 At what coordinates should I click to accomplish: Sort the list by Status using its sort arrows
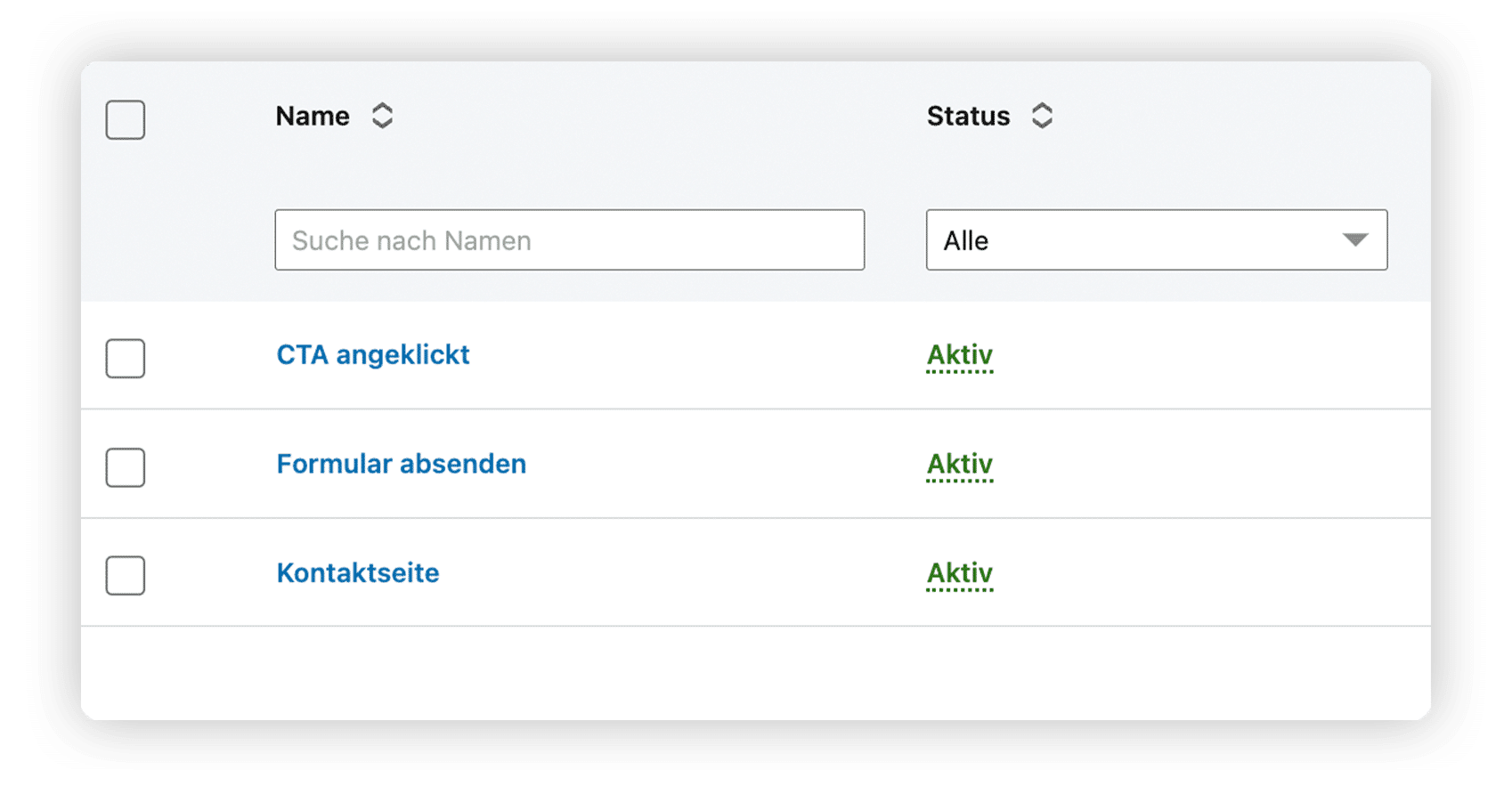click(x=1042, y=116)
